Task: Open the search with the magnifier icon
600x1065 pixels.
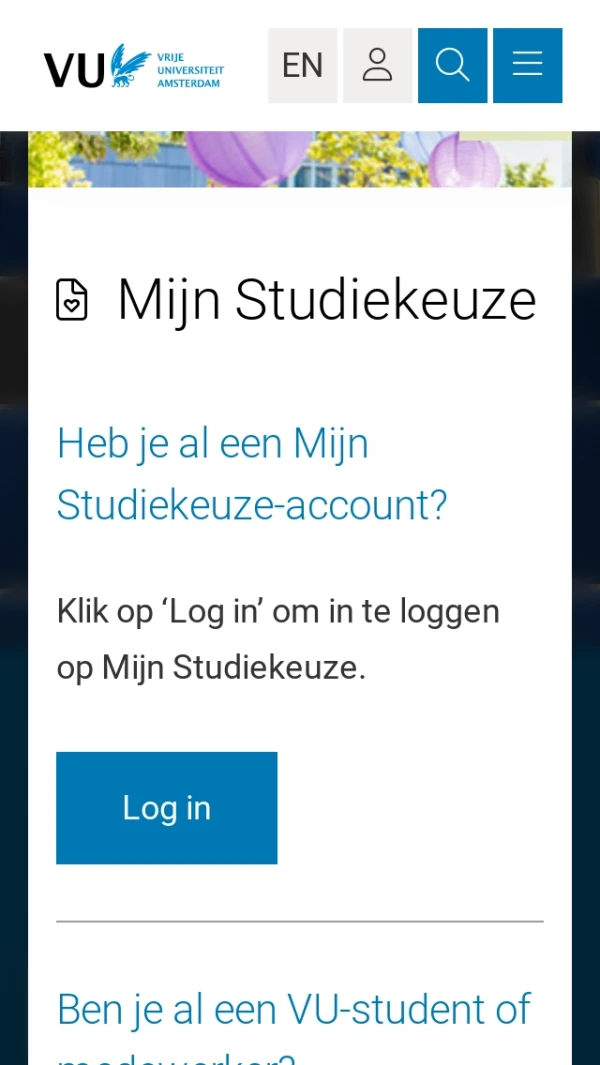Action: tap(452, 65)
